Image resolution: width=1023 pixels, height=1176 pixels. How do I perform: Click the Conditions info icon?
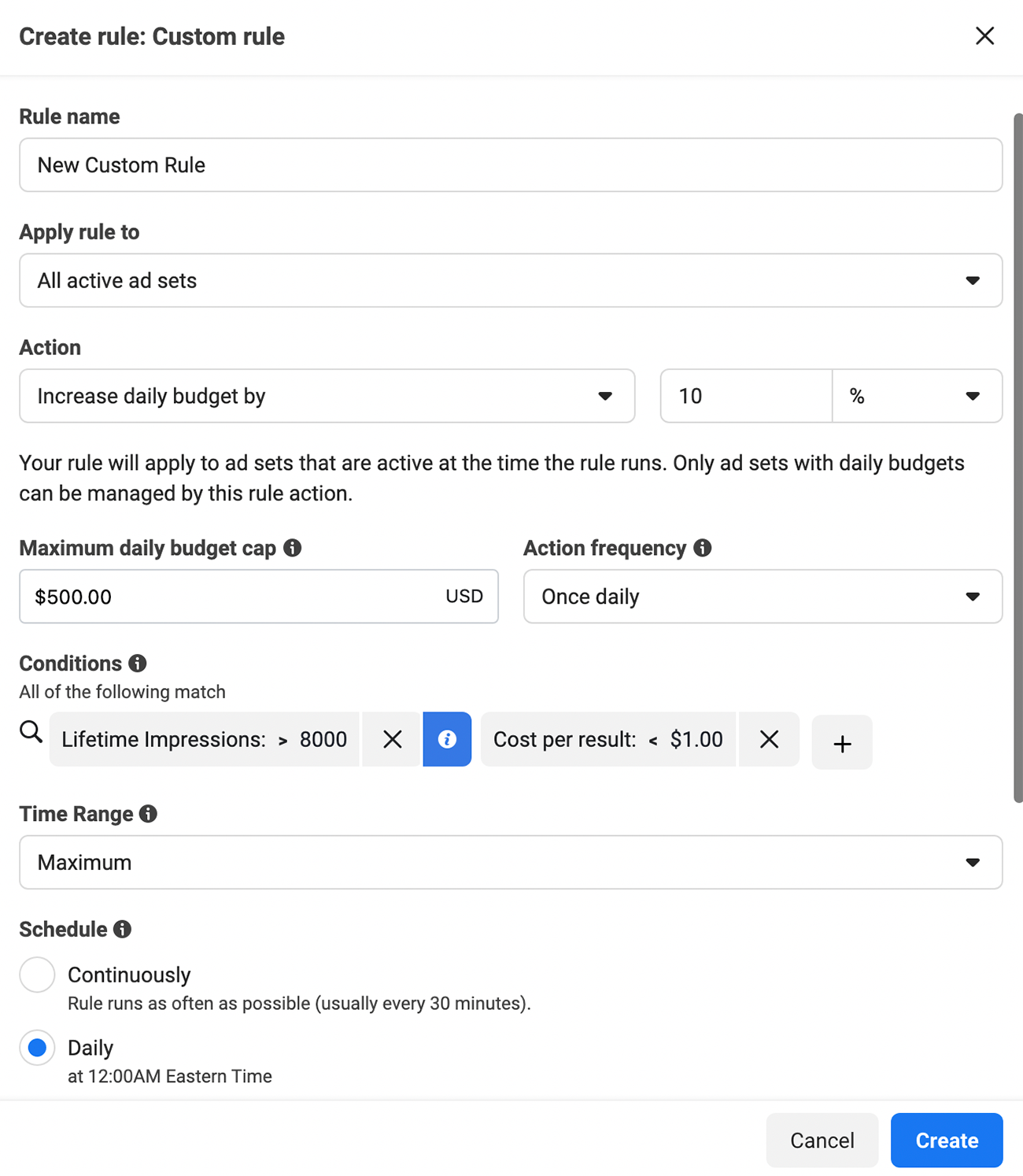pos(138,664)
